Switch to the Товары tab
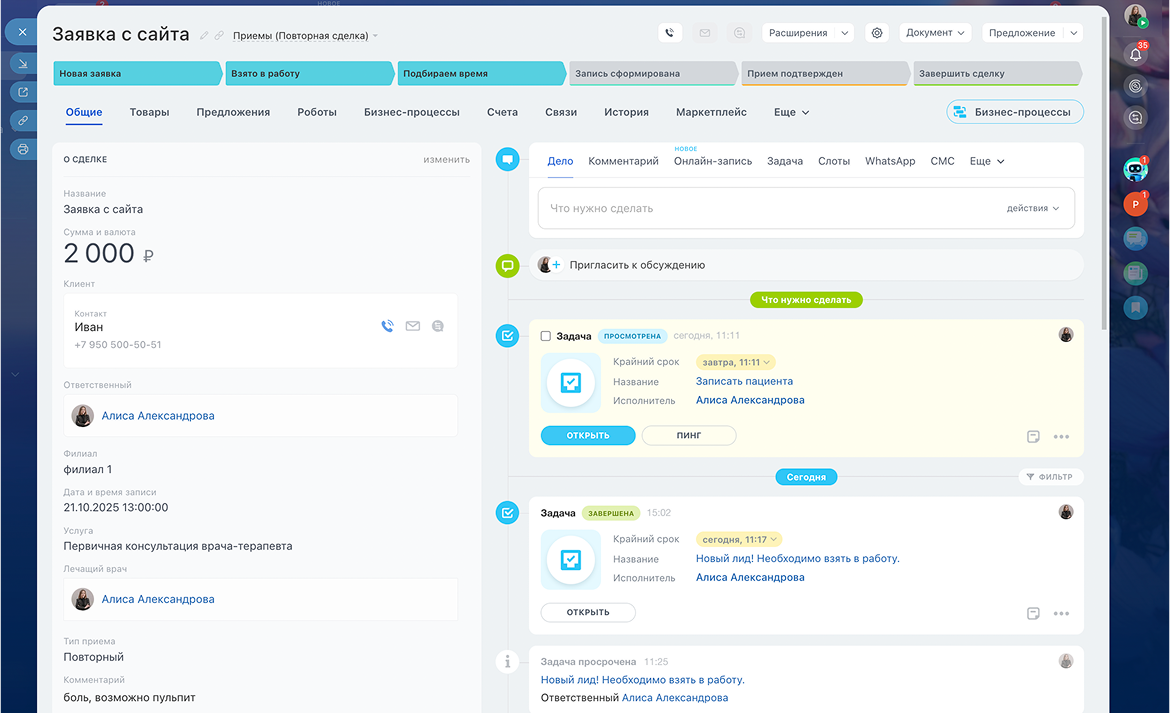The image size is (1170, 713). 149,112
